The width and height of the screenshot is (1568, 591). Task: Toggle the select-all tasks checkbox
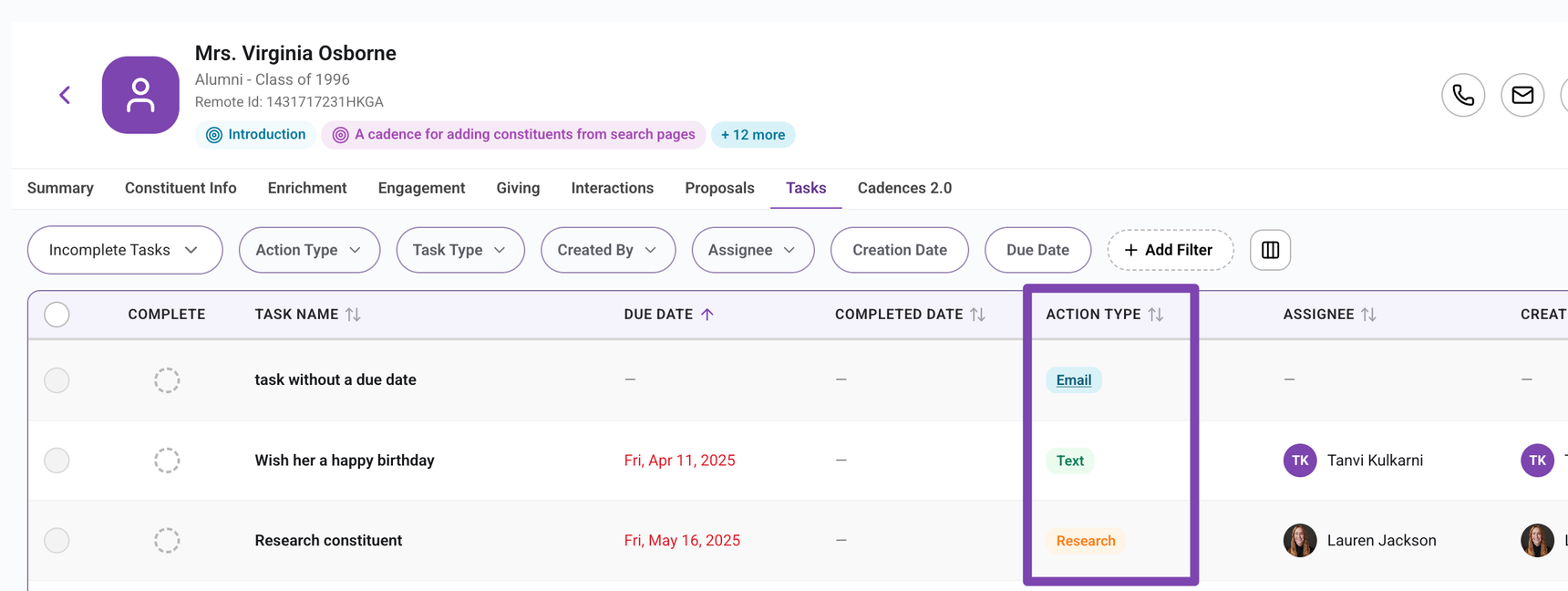coord(57,315)
